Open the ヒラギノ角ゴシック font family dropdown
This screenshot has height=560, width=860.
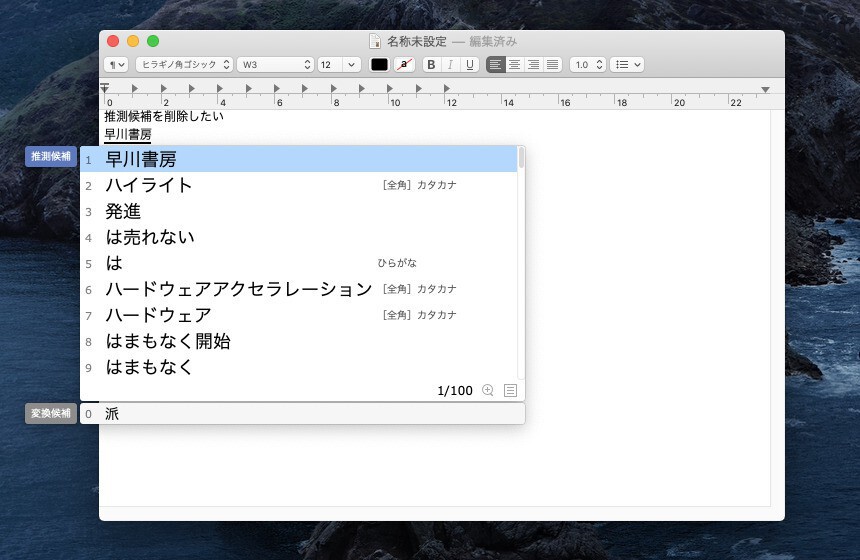click(184, 64)
